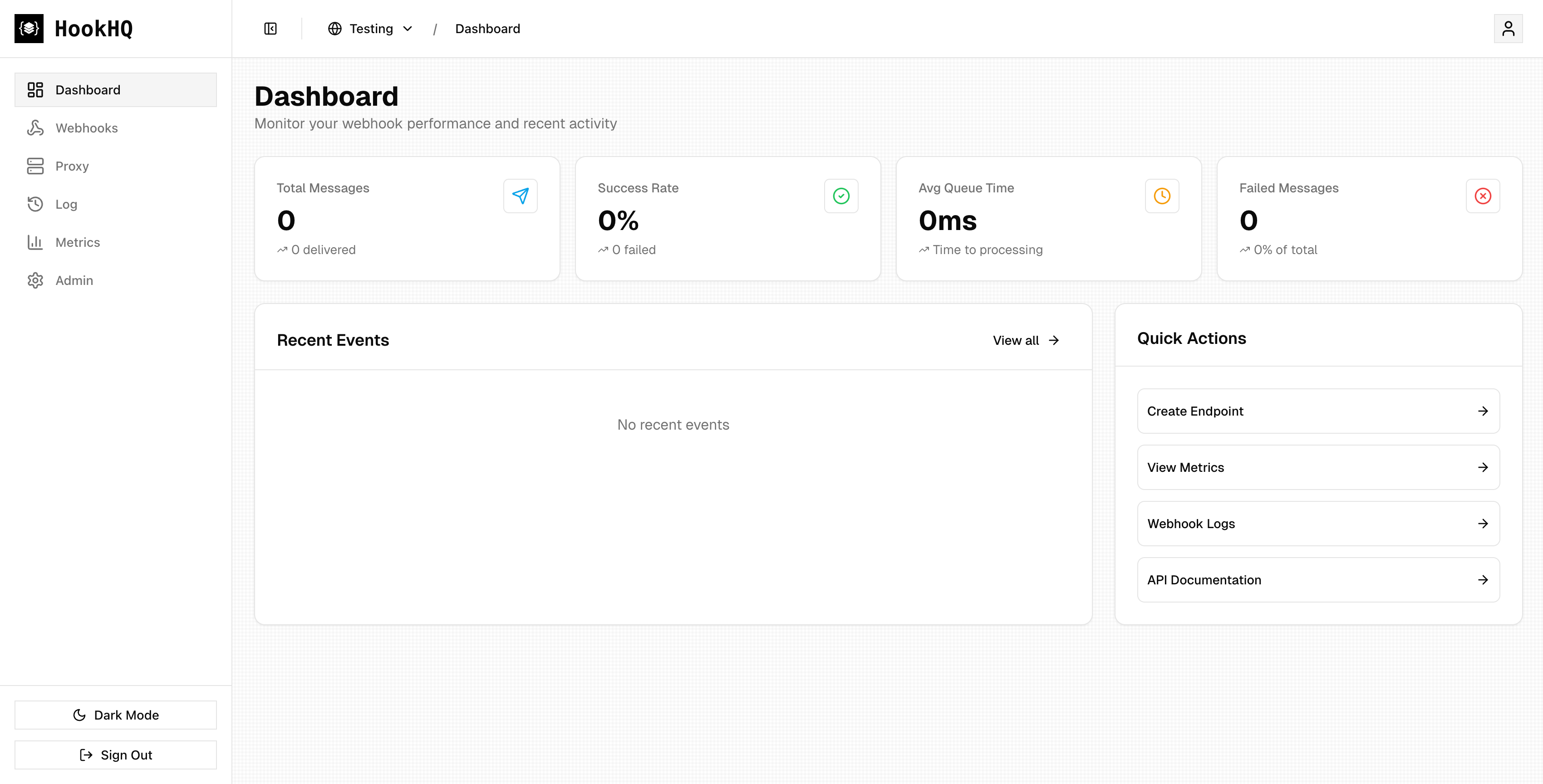The image size is (1543, 784).
Task: Click the arrow icon on API Documentation
Action: coord(1483,580)
